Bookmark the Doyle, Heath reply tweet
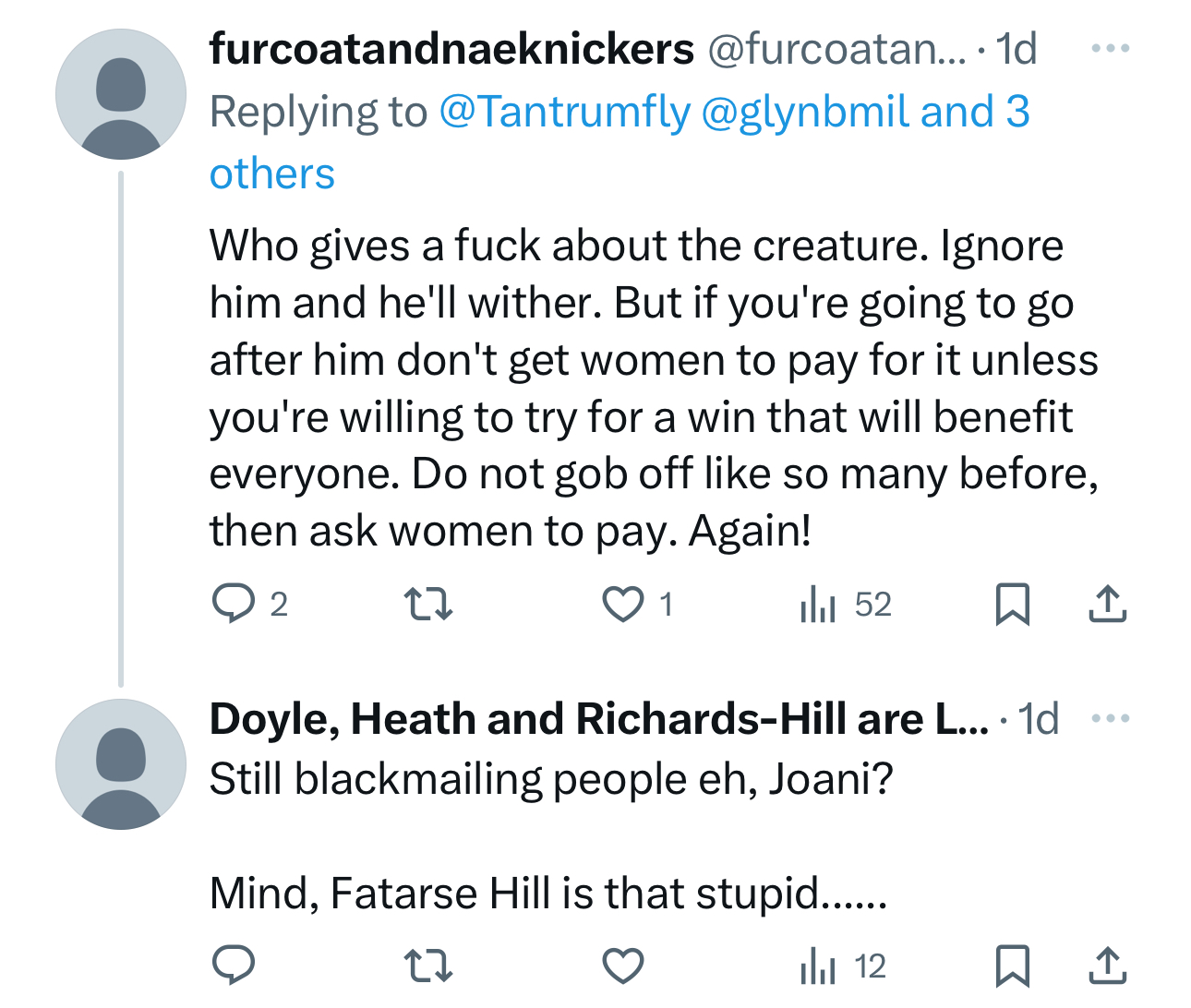 pos(1012,966)
